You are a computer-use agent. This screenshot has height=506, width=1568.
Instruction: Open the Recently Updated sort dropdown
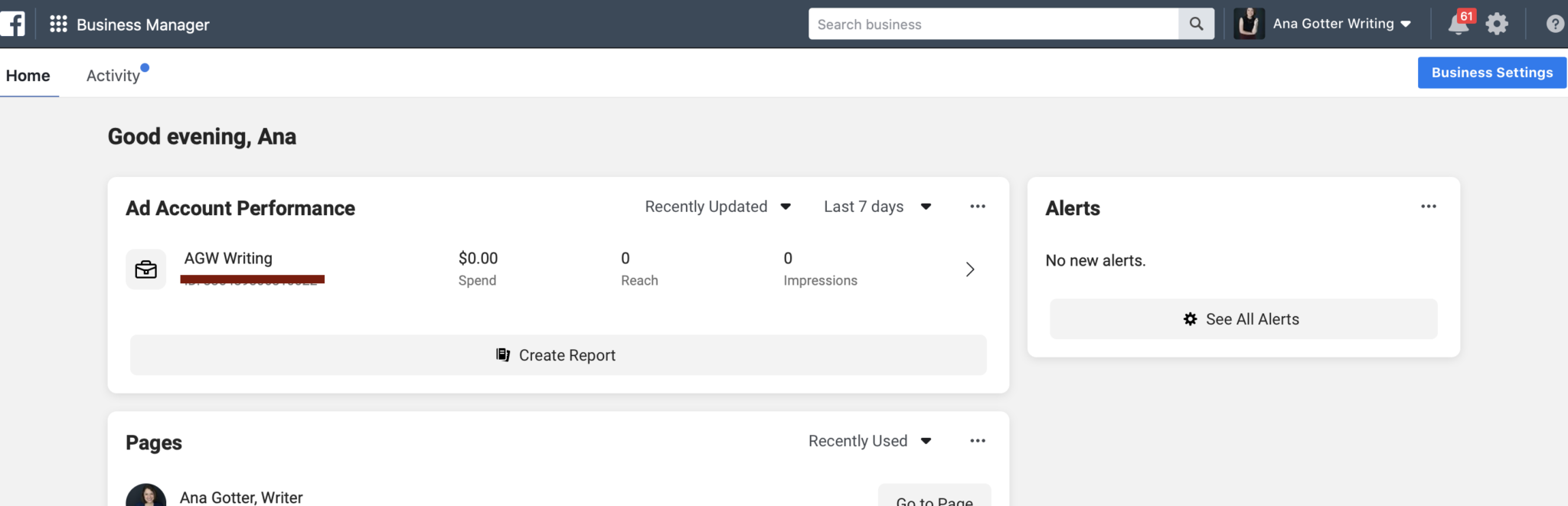point(718,207)
